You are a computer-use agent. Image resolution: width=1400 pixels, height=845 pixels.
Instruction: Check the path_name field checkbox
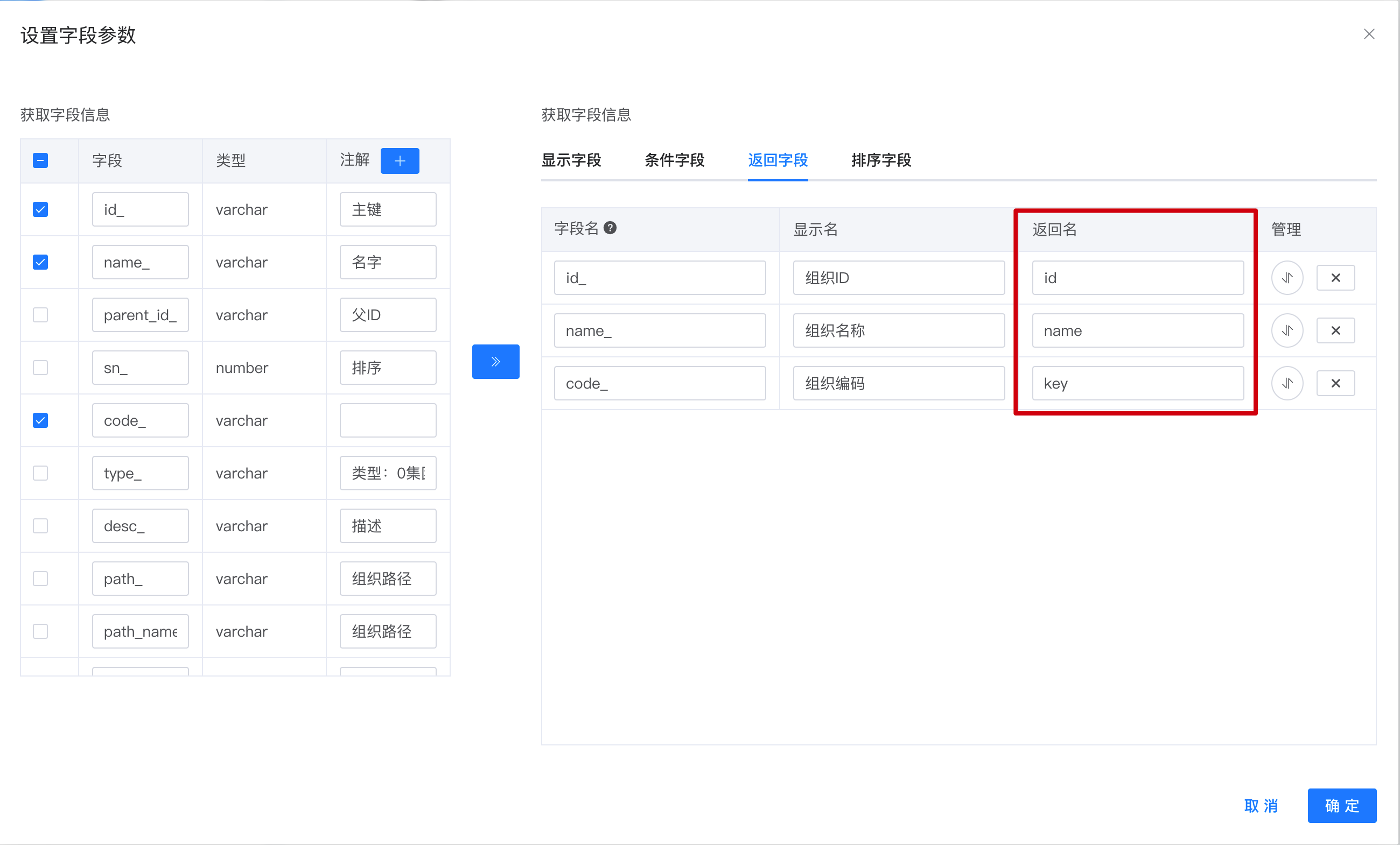click(40, 632)
